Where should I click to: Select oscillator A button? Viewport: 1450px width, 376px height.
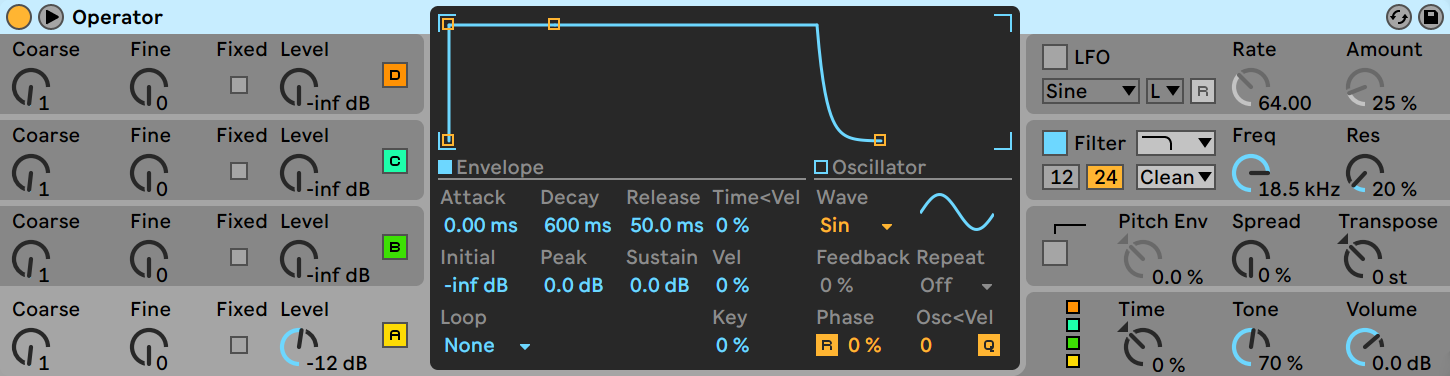click(x=395, y=335)
